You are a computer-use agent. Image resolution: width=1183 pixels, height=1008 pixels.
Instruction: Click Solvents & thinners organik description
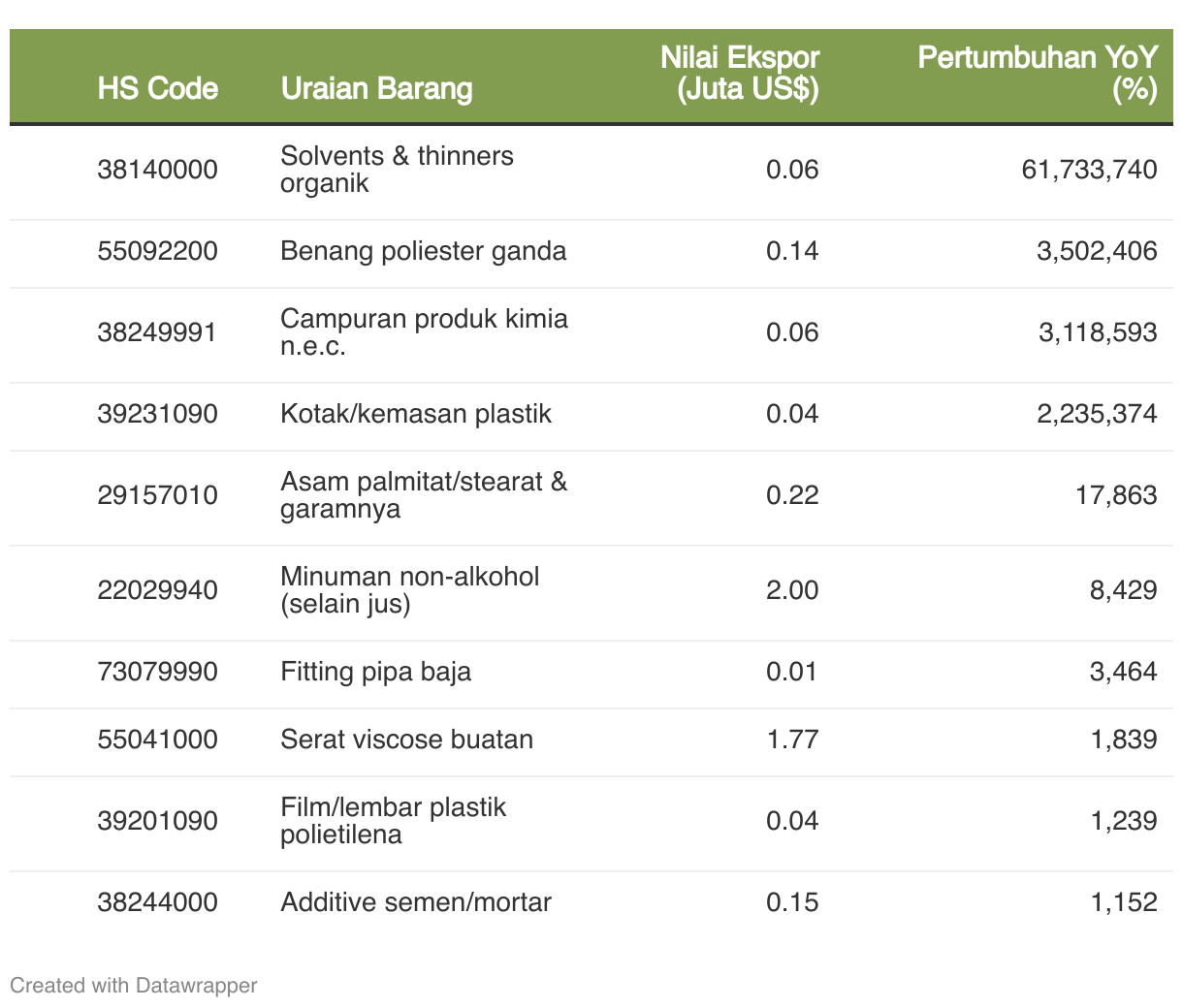[x=397, y=170]
